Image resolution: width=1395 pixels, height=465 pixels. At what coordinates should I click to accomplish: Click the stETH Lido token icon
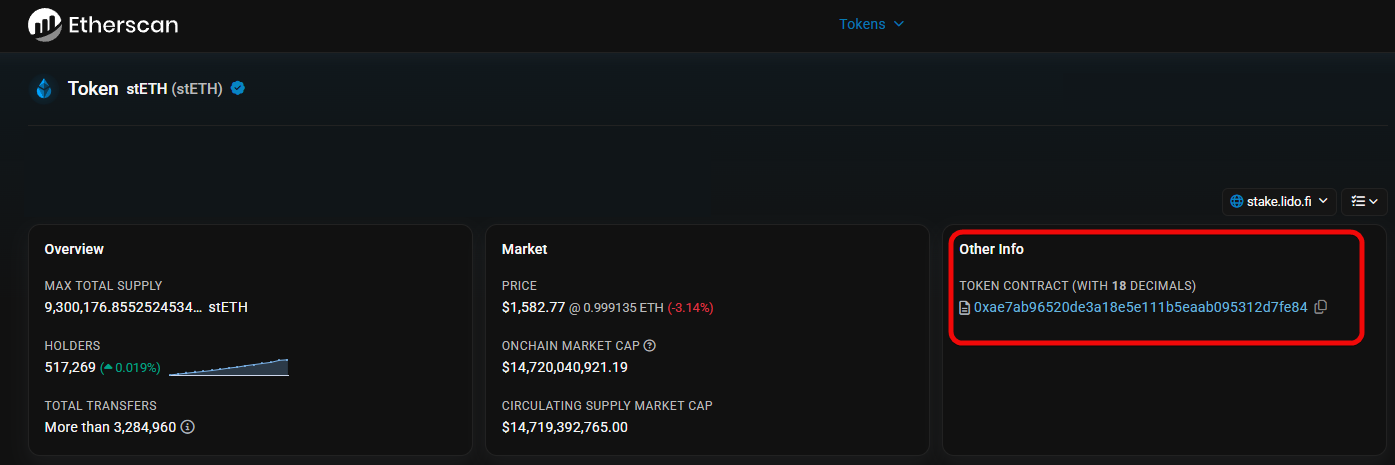click(x=44, y=89)
